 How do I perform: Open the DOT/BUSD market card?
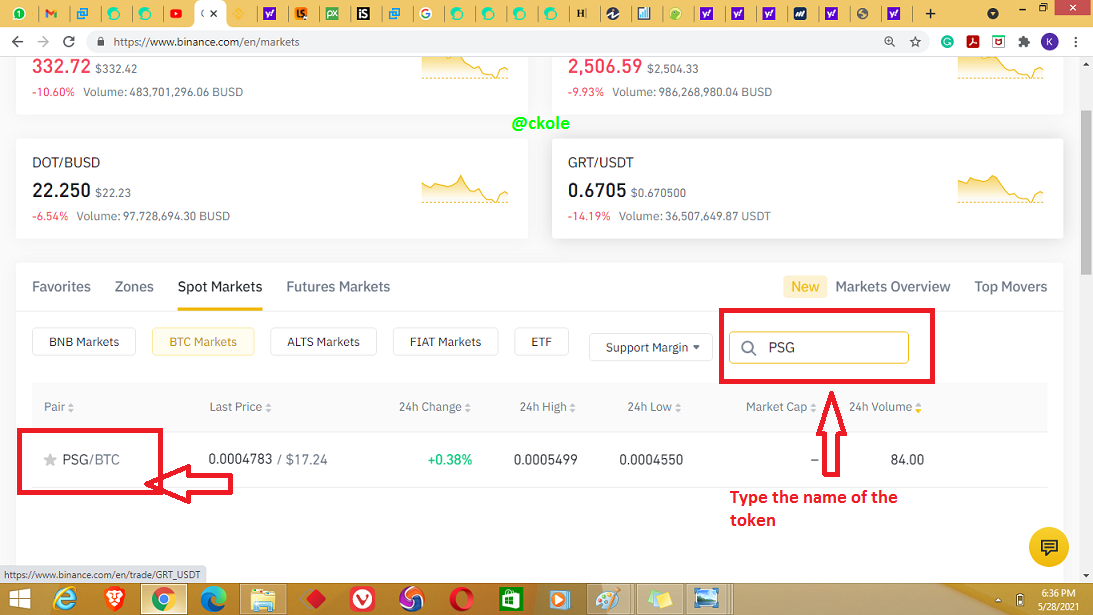[x=272, y=188]
